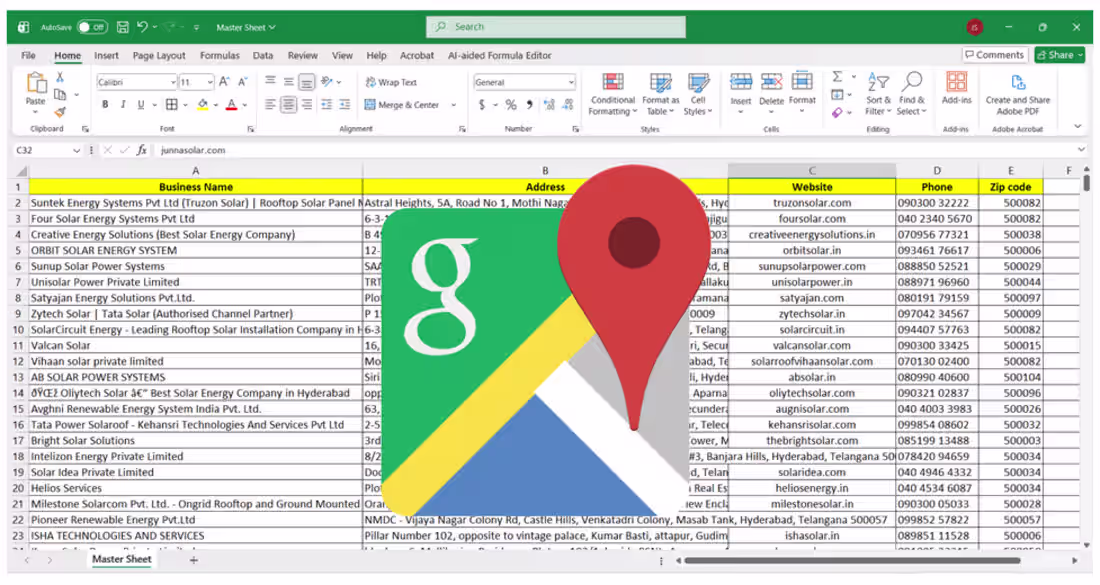The height and width of the screenshot is (585, 1100).
Task: Open the File menu
Action: [x=28, y=55]
